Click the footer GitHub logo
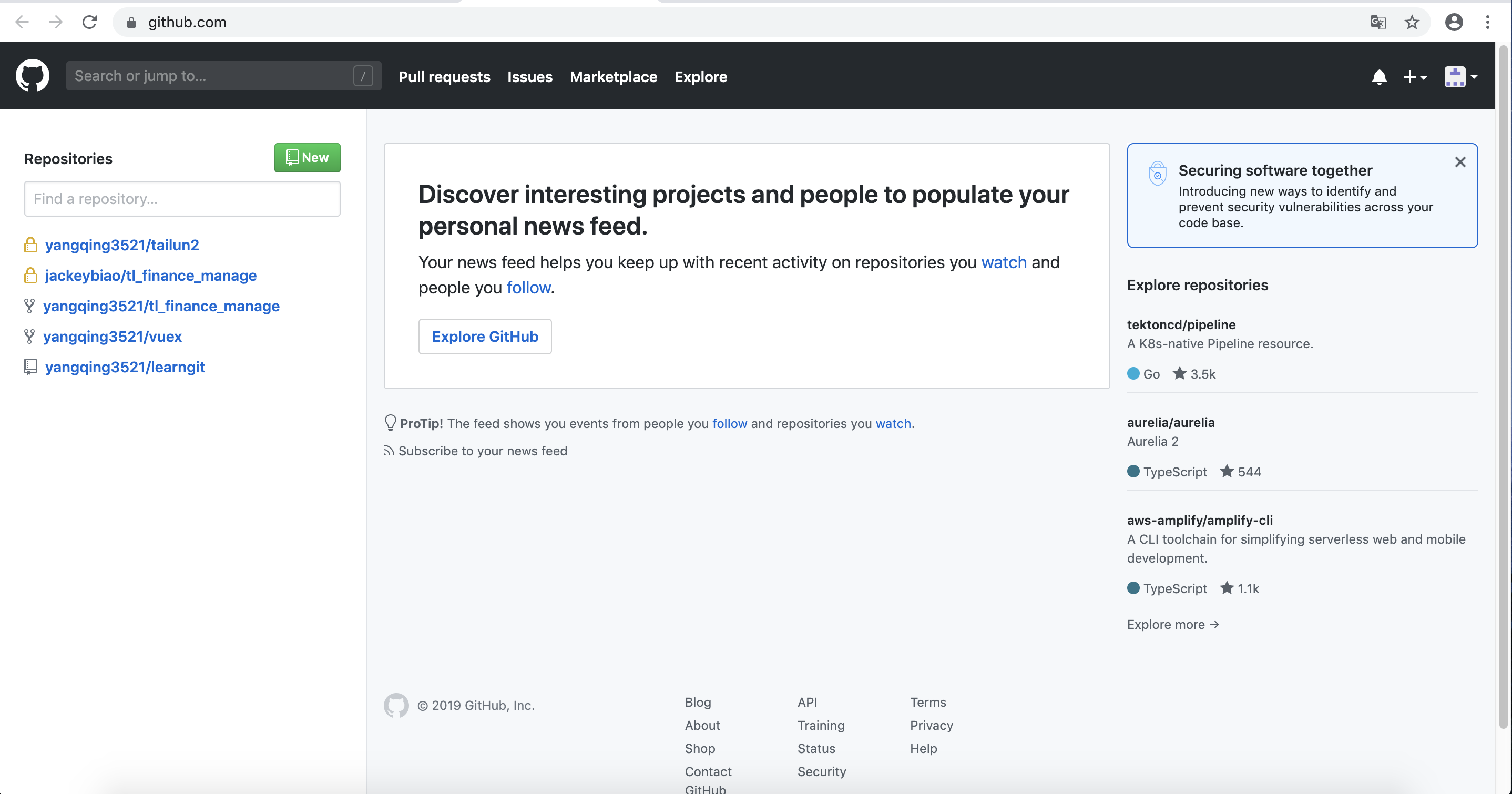This screenshot has width=1512, height=794. click(x=396, y=705)
